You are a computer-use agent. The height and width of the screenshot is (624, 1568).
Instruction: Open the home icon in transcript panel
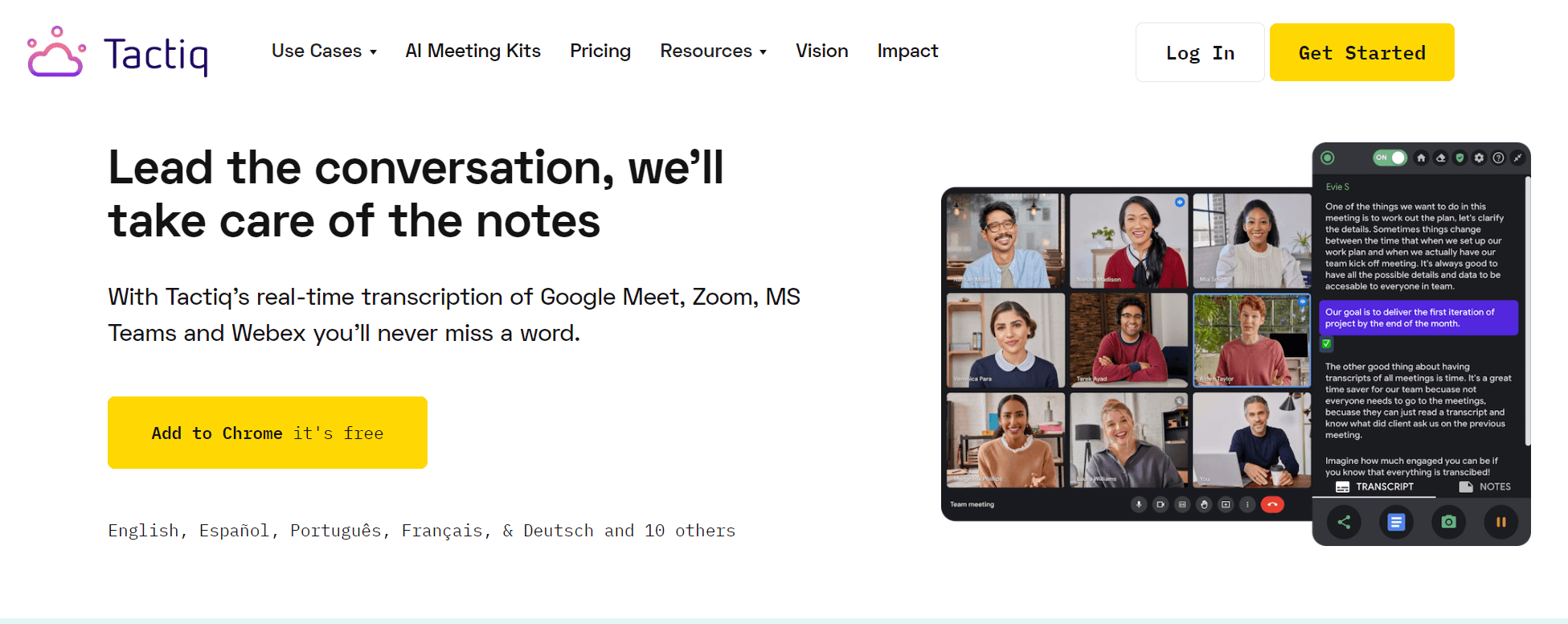click(1421, 158)
